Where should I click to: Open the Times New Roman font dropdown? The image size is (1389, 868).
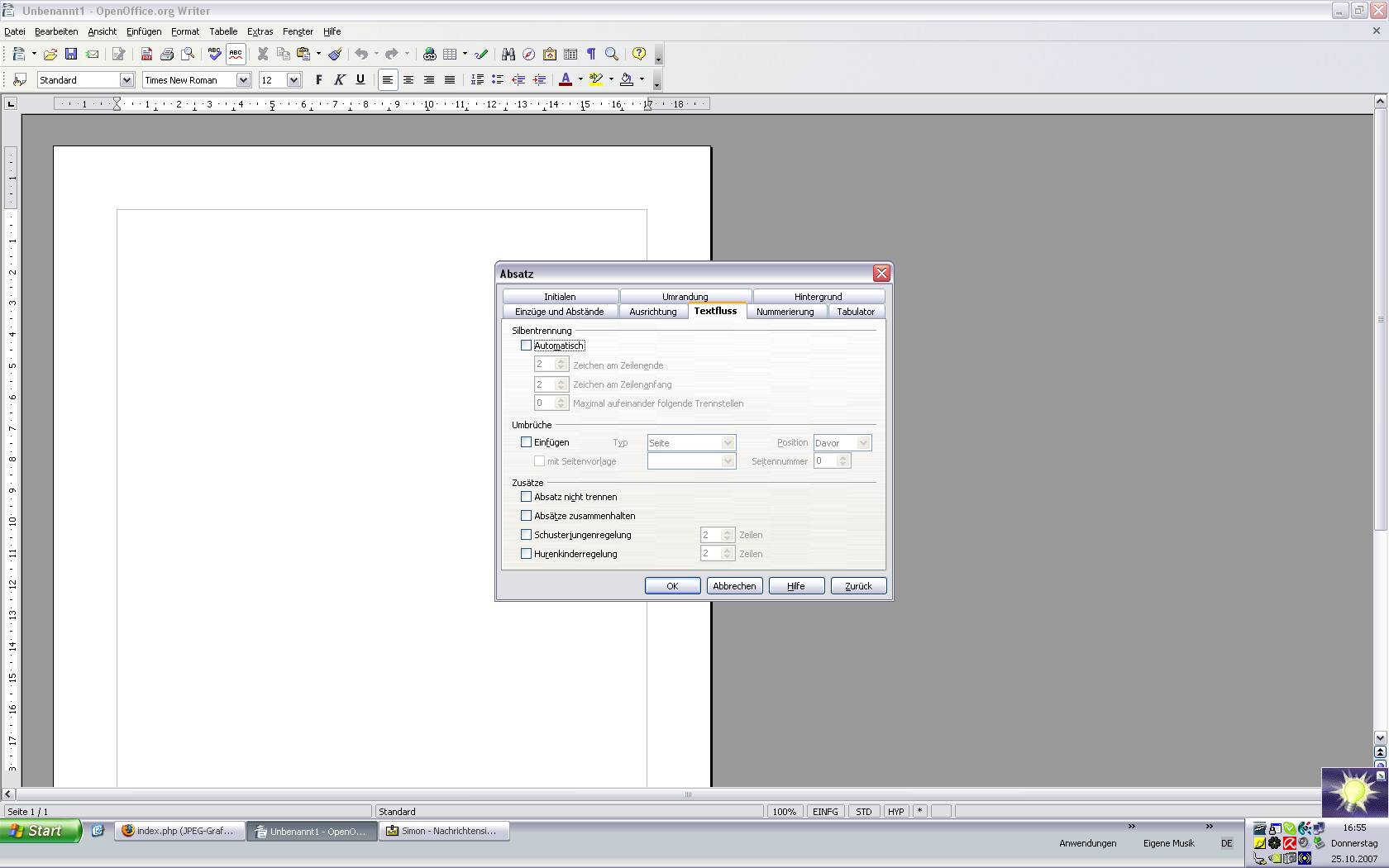pos(243,80)
